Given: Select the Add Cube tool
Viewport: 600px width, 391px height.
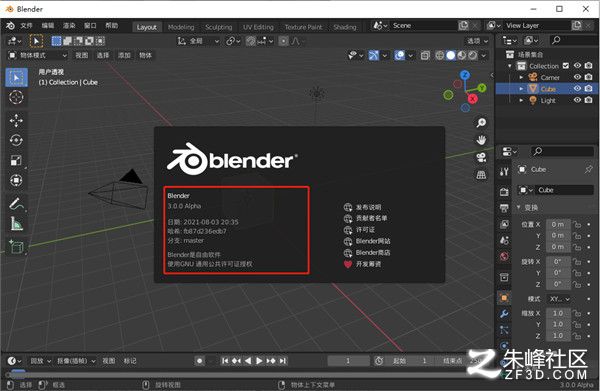Looking at the screenshot, I should pos(16,247).
